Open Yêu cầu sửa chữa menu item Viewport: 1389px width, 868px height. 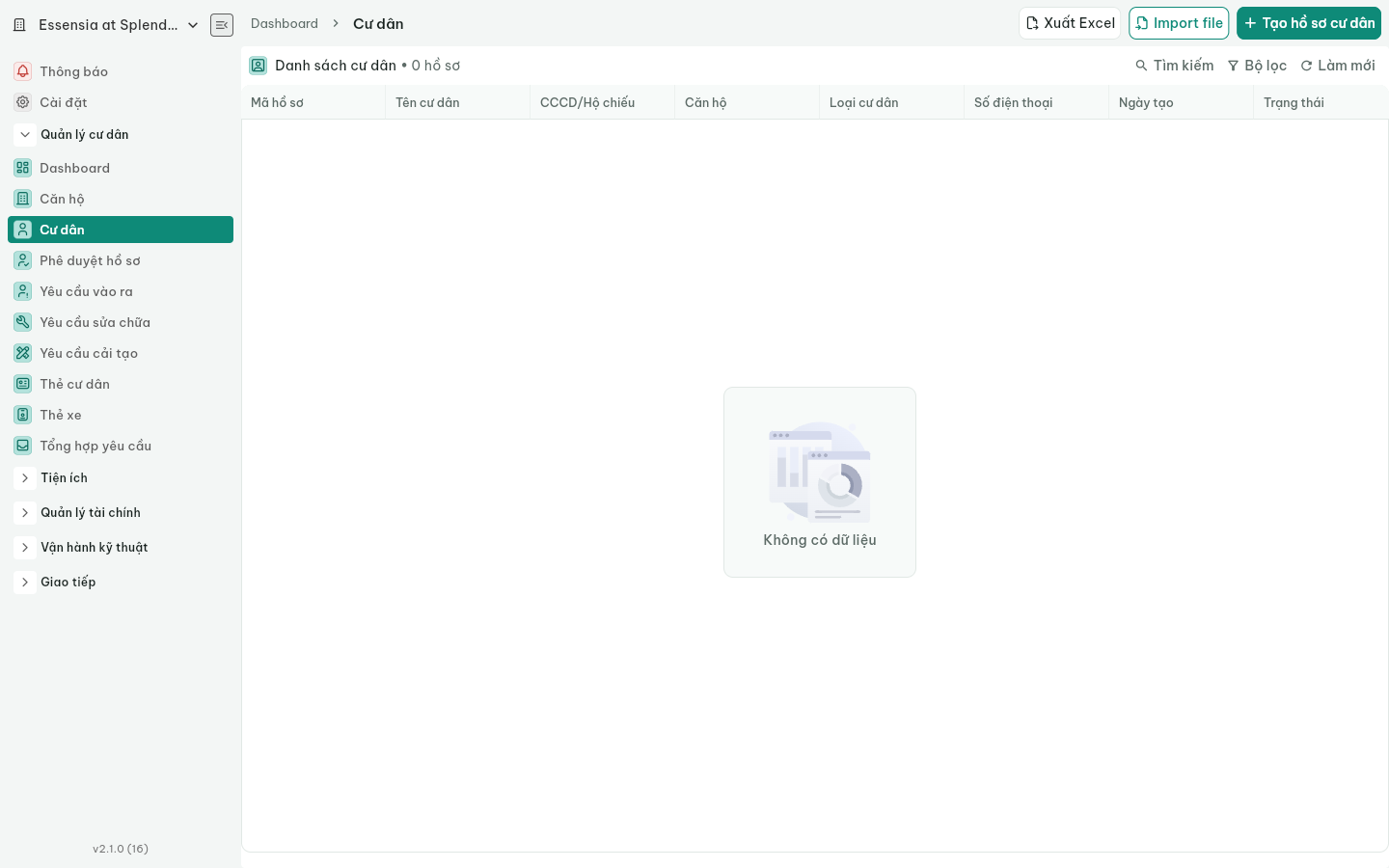[121, 322]
